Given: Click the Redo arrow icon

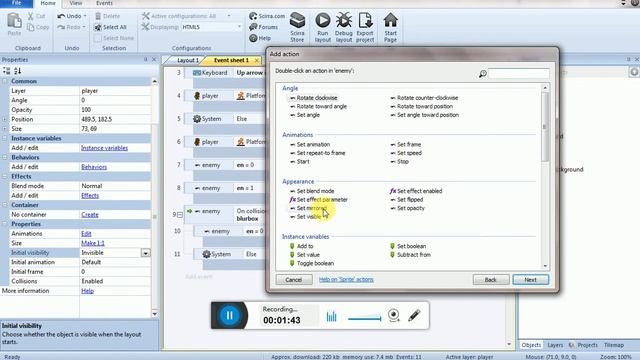Looking at the screenshot, I should pyautogui.click(x=61, y=27).
